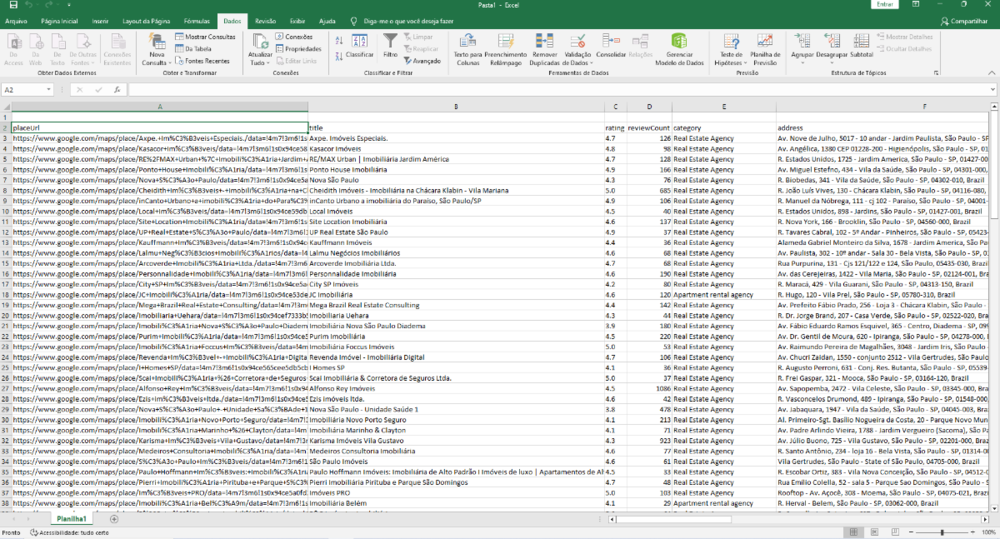Select the placeUrl header cell
Screen dimensions: 1000x539
(x=159, y=128)
